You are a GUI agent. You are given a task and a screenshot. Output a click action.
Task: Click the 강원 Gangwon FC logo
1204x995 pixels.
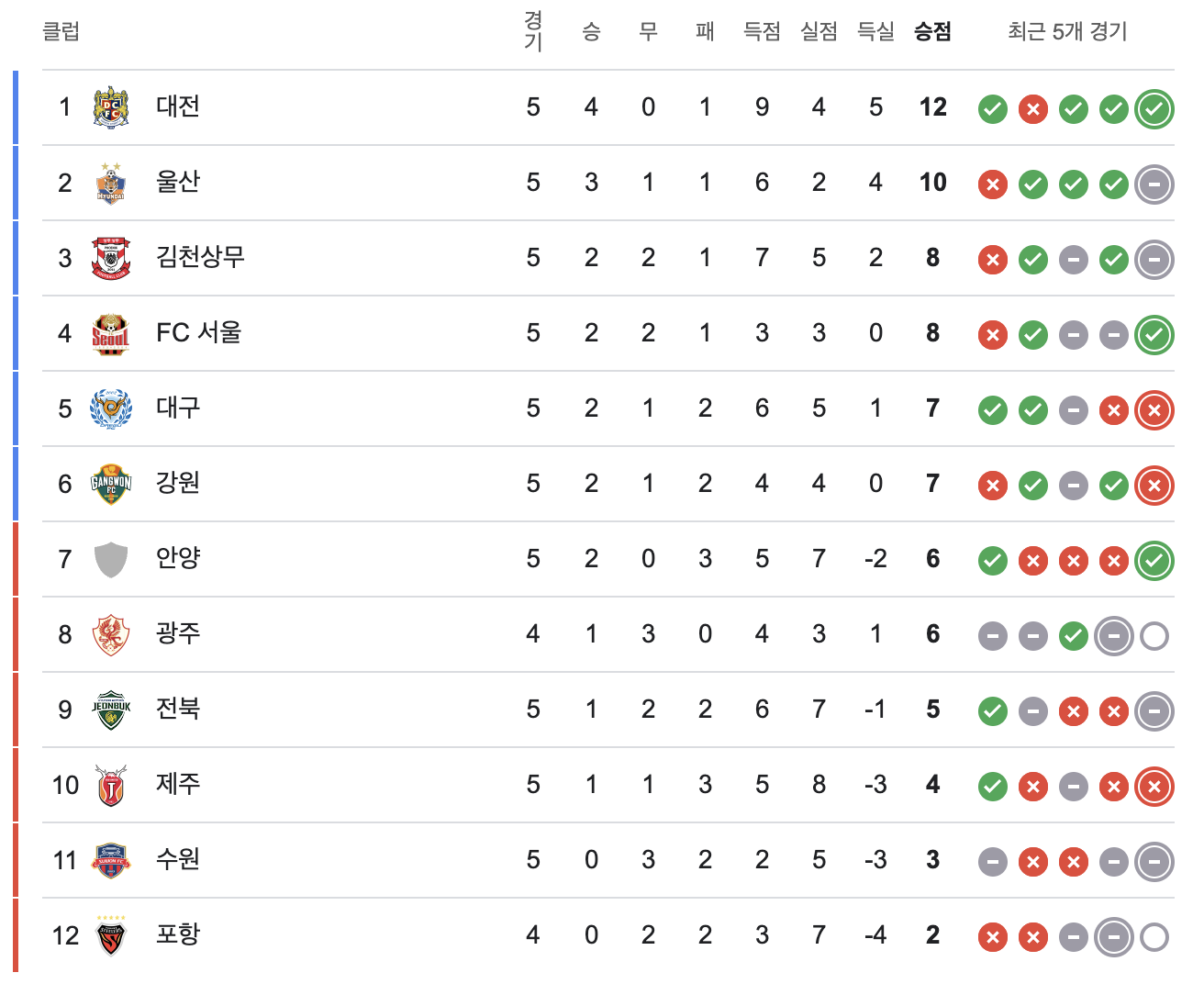point(111,484)
